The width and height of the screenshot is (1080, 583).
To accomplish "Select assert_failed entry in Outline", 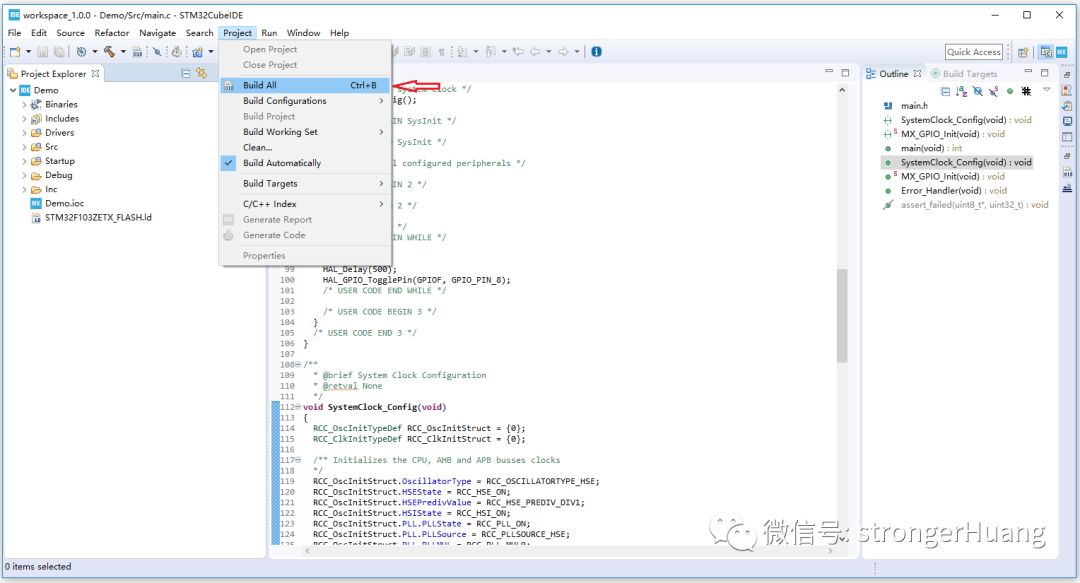I will tap(966, 205).
